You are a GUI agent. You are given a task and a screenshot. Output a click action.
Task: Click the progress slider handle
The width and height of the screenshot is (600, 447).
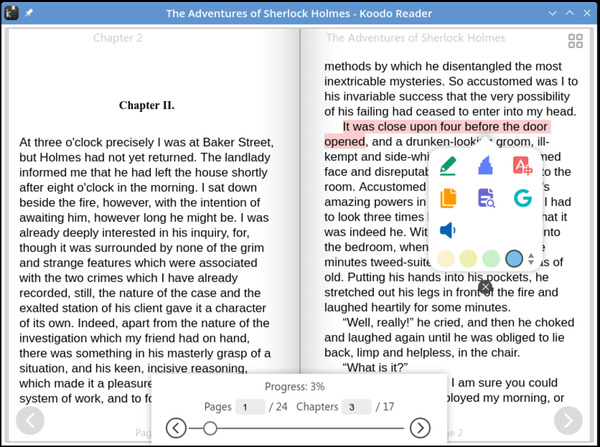coord(210,428)
